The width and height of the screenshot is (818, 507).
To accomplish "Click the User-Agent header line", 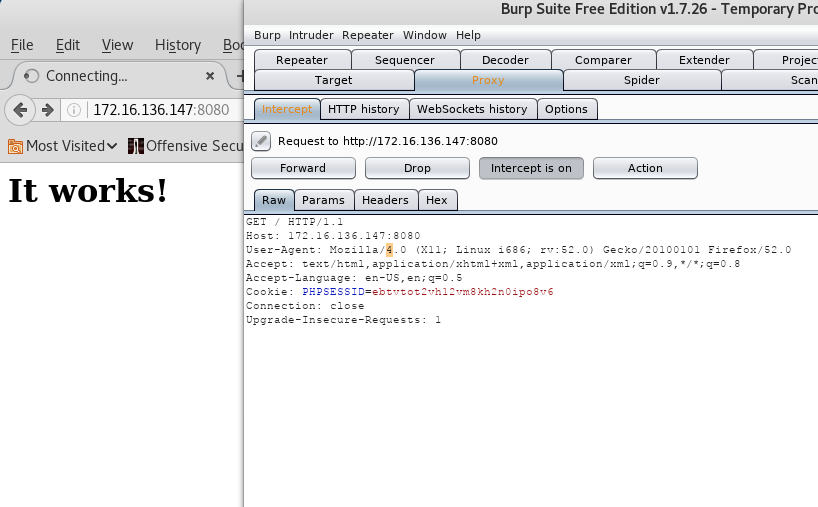I will tap(519, 250).
